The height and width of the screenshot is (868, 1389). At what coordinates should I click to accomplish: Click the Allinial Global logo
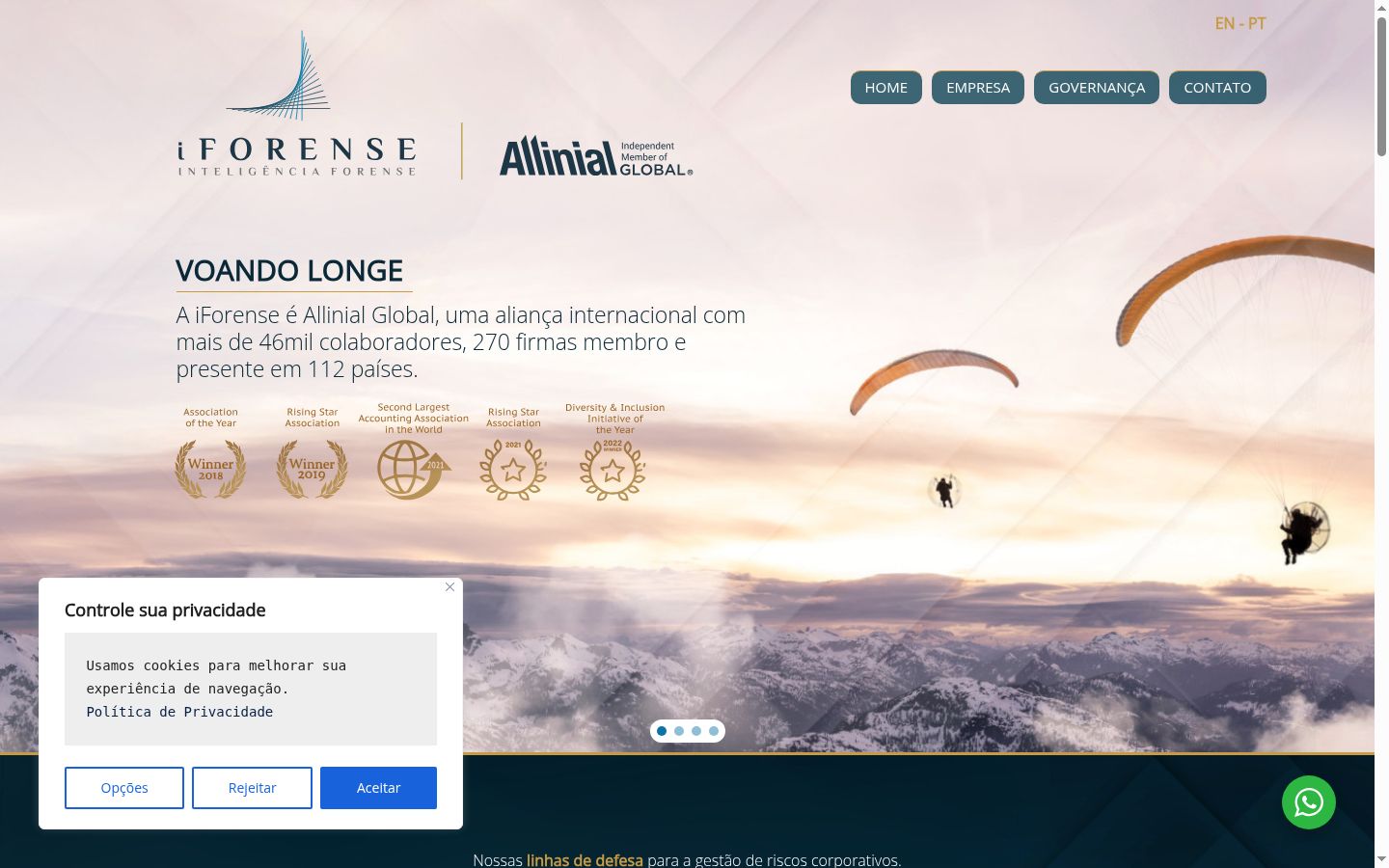coord(596,156)
